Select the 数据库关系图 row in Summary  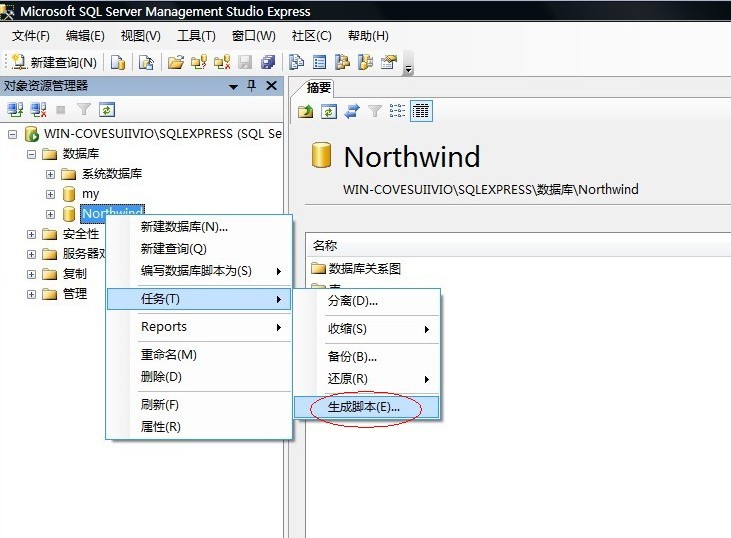point(356,269)
